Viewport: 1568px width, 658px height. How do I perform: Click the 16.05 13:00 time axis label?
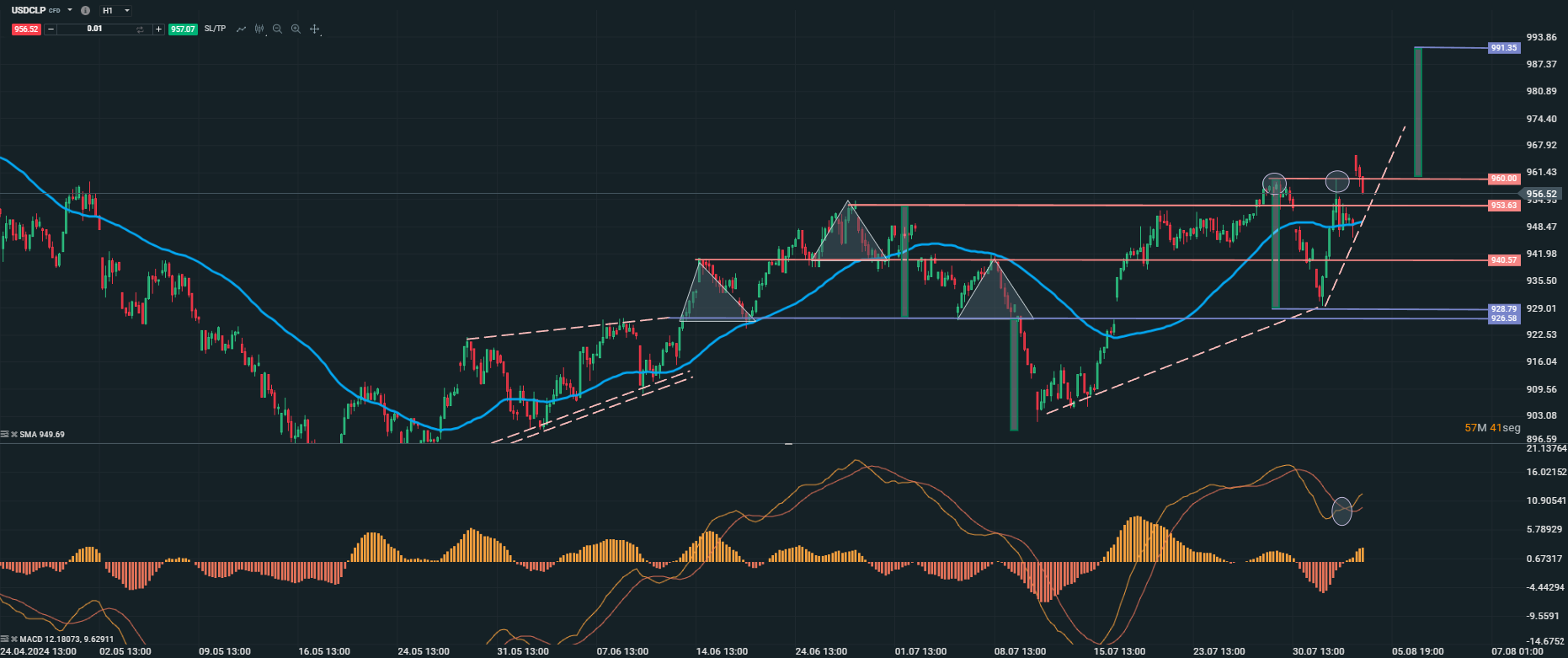324,651
